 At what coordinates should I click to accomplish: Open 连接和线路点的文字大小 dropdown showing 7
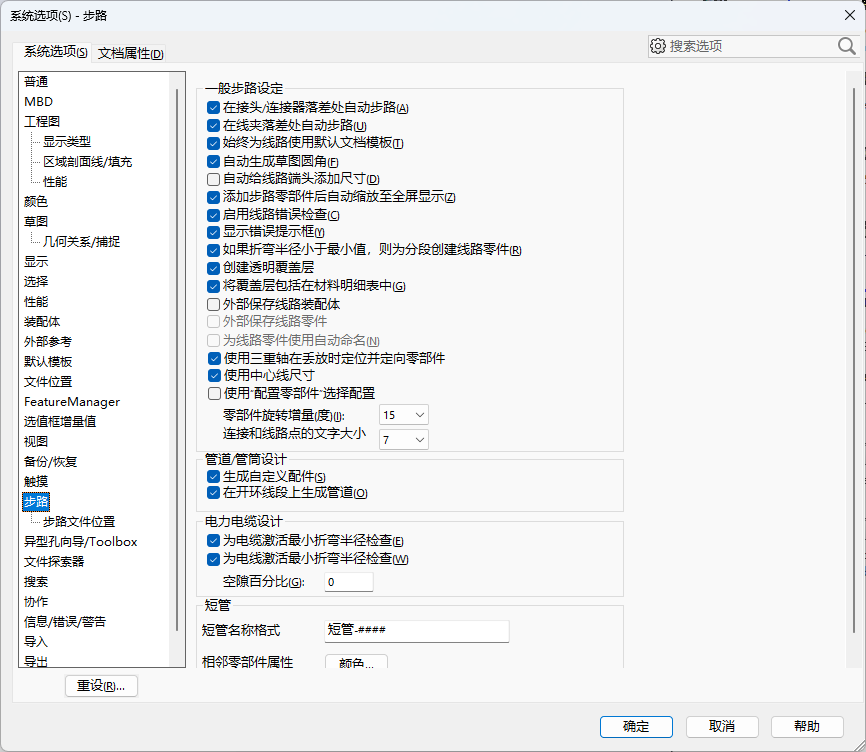(x=404, y=439)
